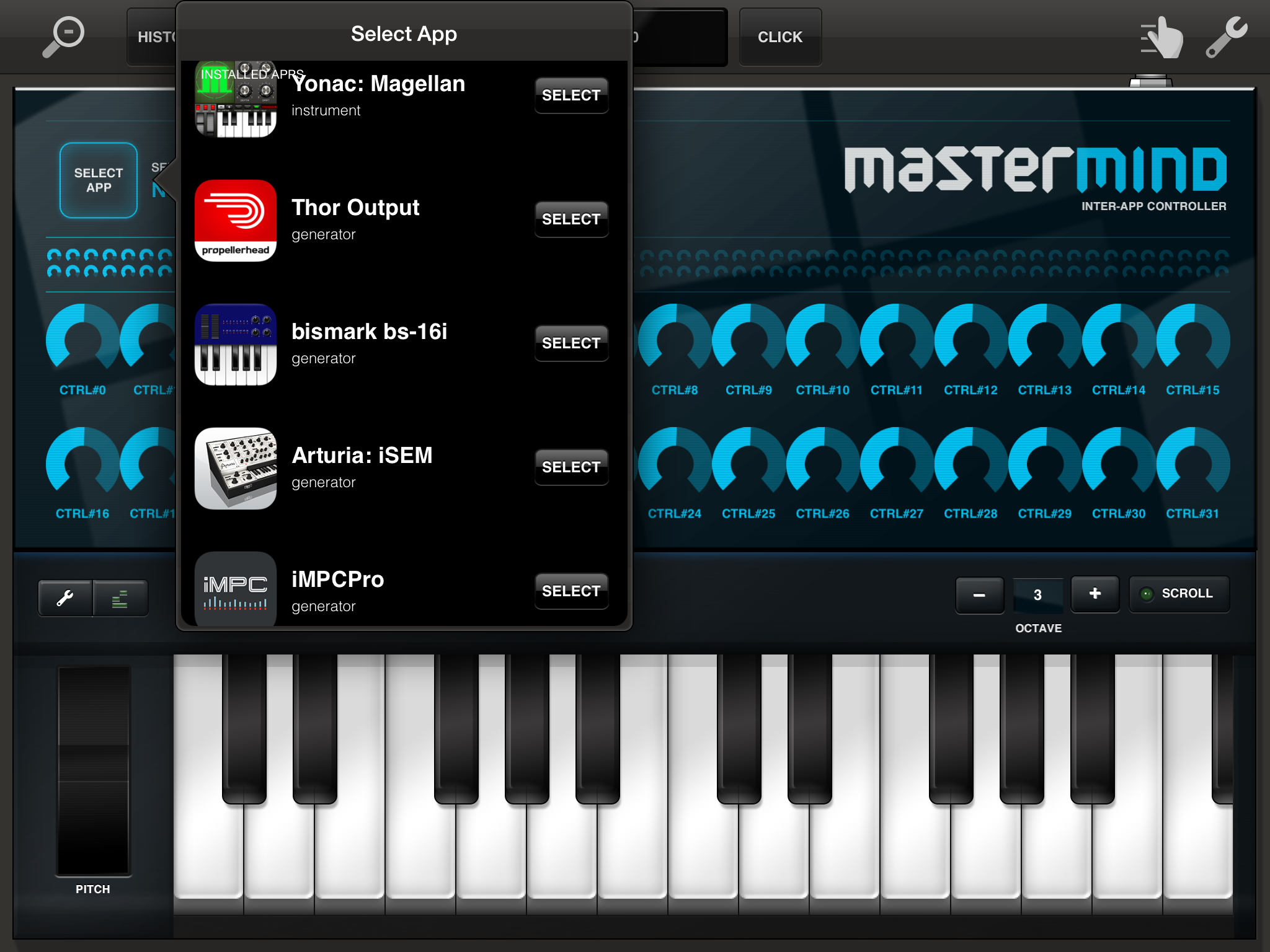Screen dimensions: 1270x952
Task: Click the OCTAVE label
Action: [1039, 628]
